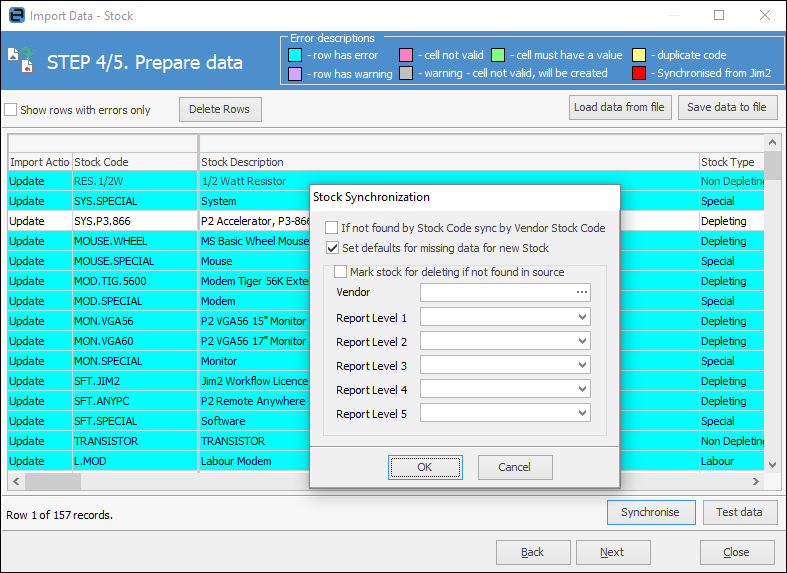Click the green 'cell must have a value' swatch
This screenshot has height=573, width=787.
point(498,55)
